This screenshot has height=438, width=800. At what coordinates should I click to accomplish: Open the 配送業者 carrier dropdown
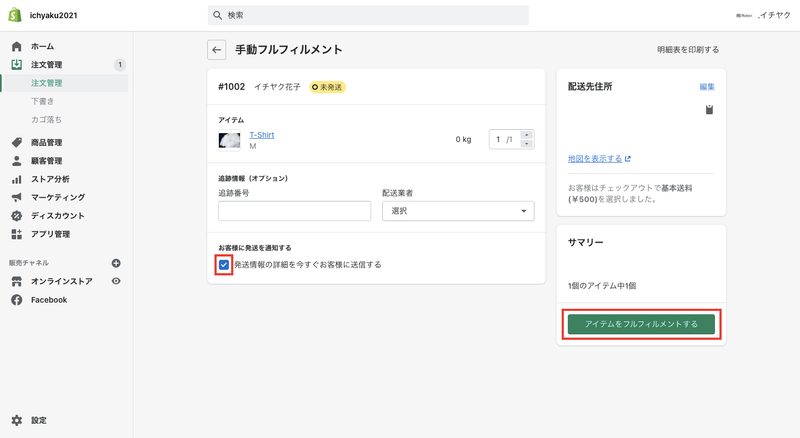click(x=458, y=211)
